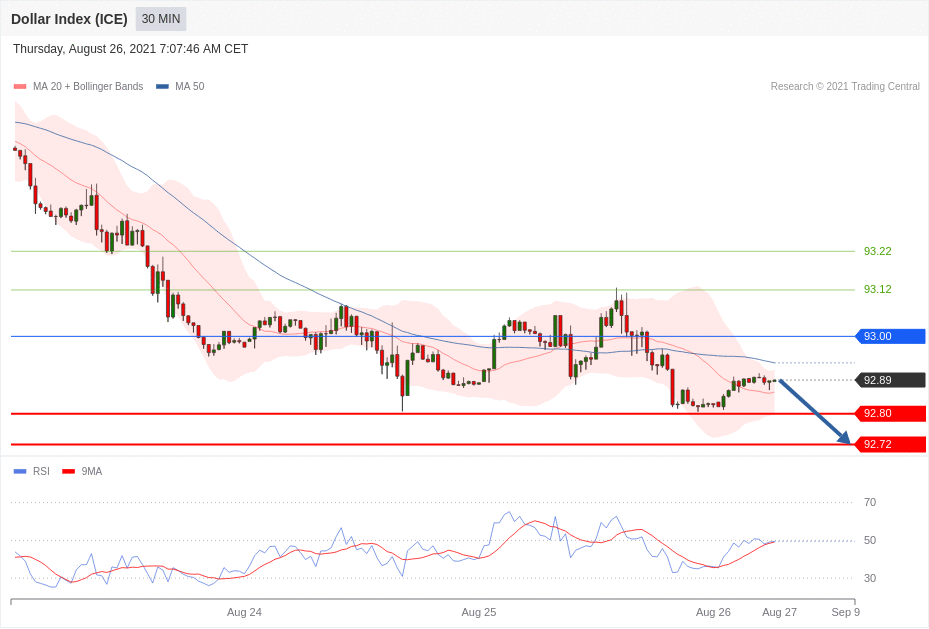929x629 pixels.
Task: Click the MA 20 + Bollinger Bands legend swatch
Action: coord(20,86)
